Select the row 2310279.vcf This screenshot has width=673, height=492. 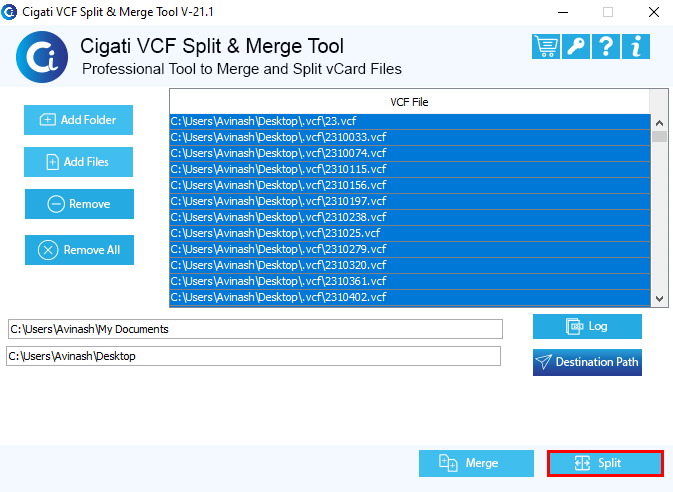tap(410, 249)
